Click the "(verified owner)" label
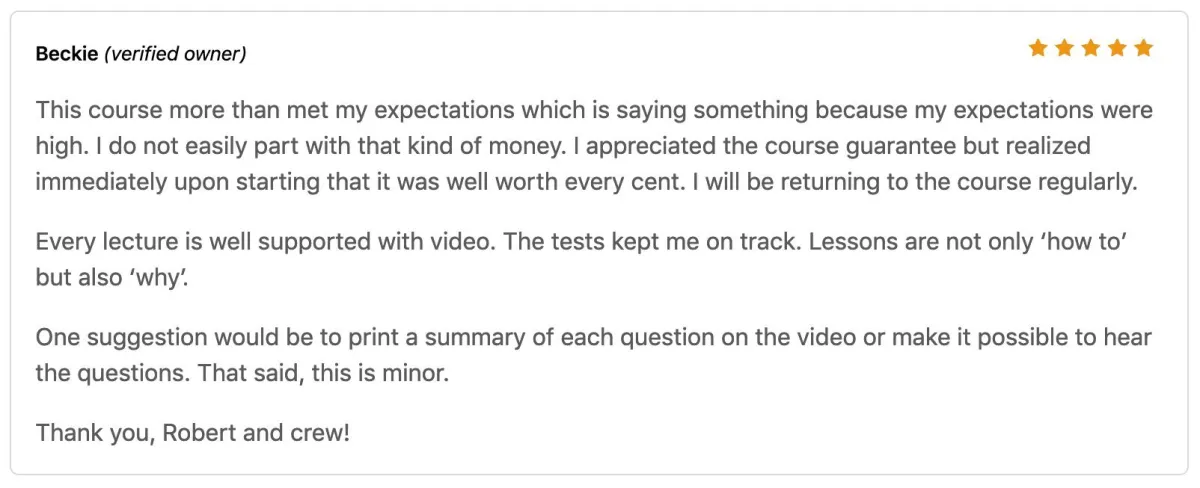This screenshot has height=488, width=1200. coord(175,54)
